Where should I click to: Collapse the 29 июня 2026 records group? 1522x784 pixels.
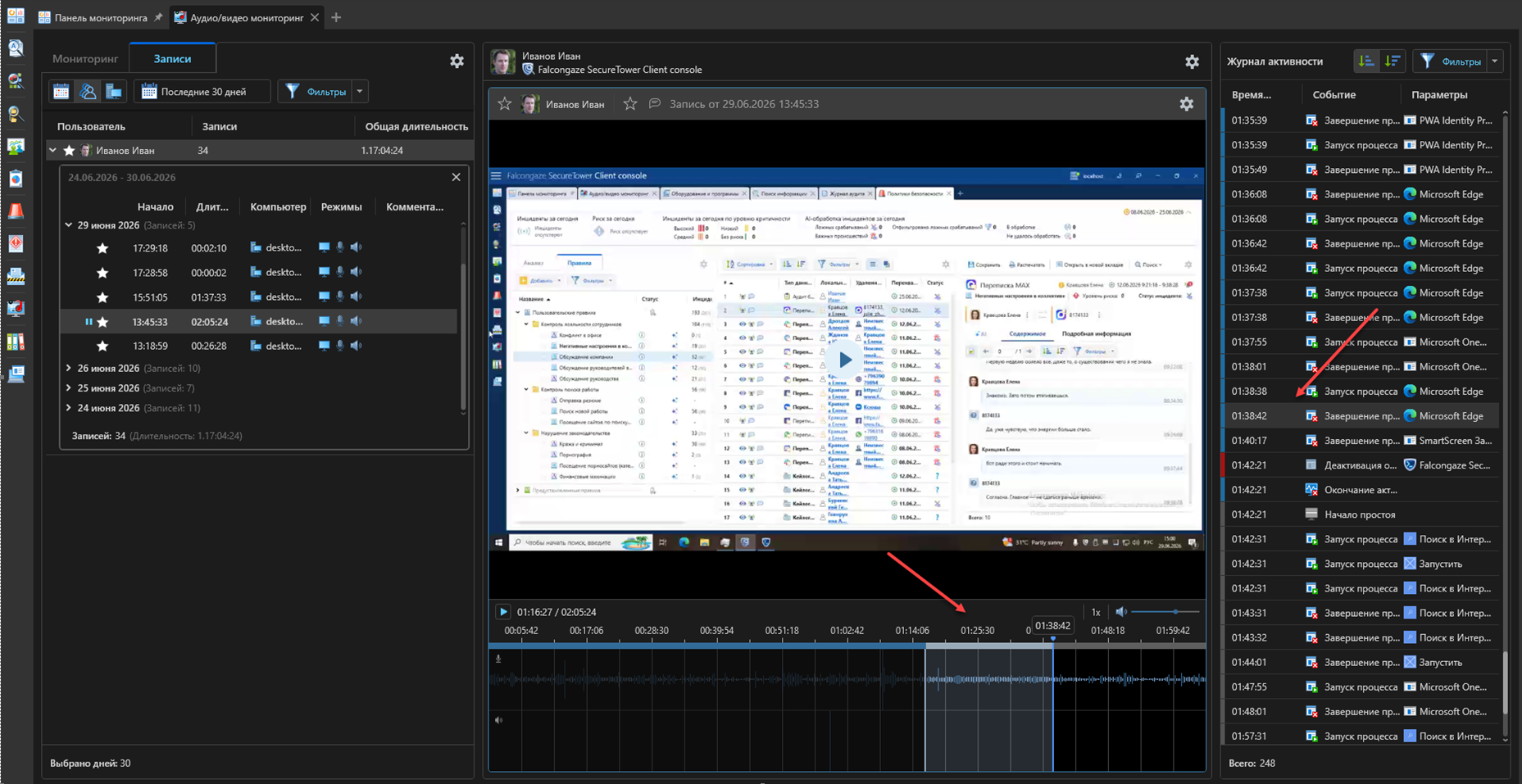pyautogui.click(x=69, y=225)
